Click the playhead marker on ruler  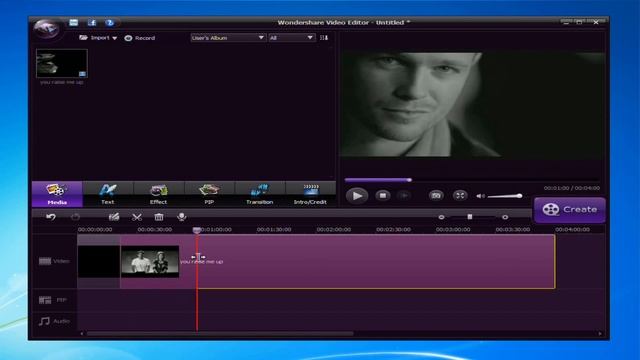tap(197, 230)
